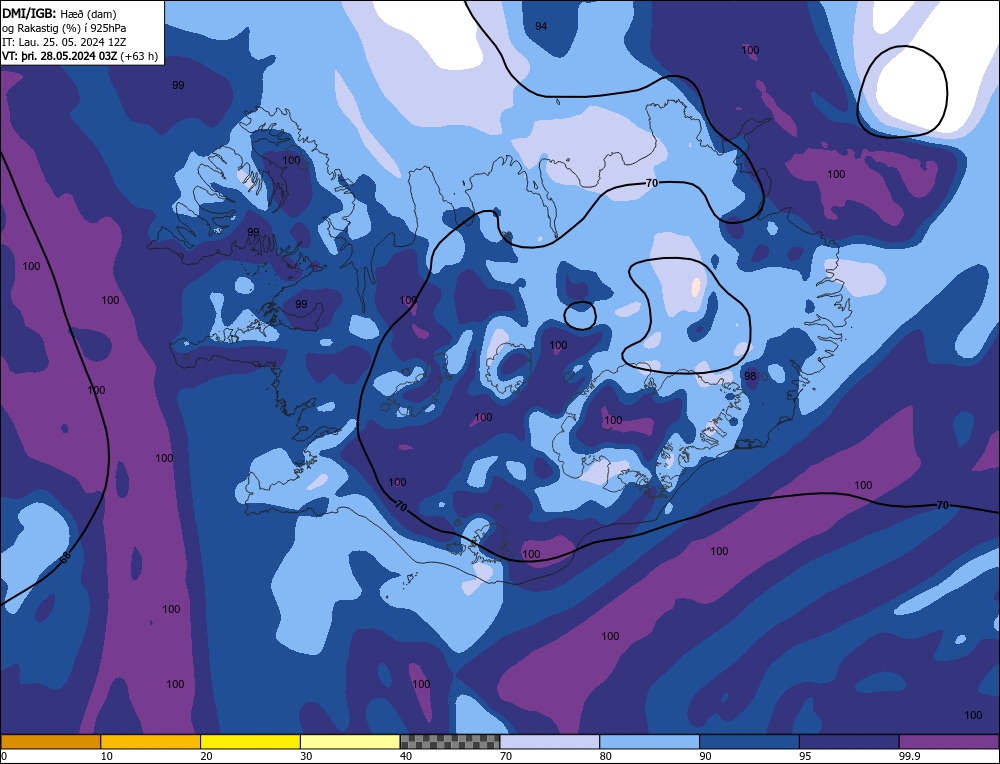
Task: Select the "VT: þri. 28.05.2024 03Z" line
Action: tap(80, 56)
